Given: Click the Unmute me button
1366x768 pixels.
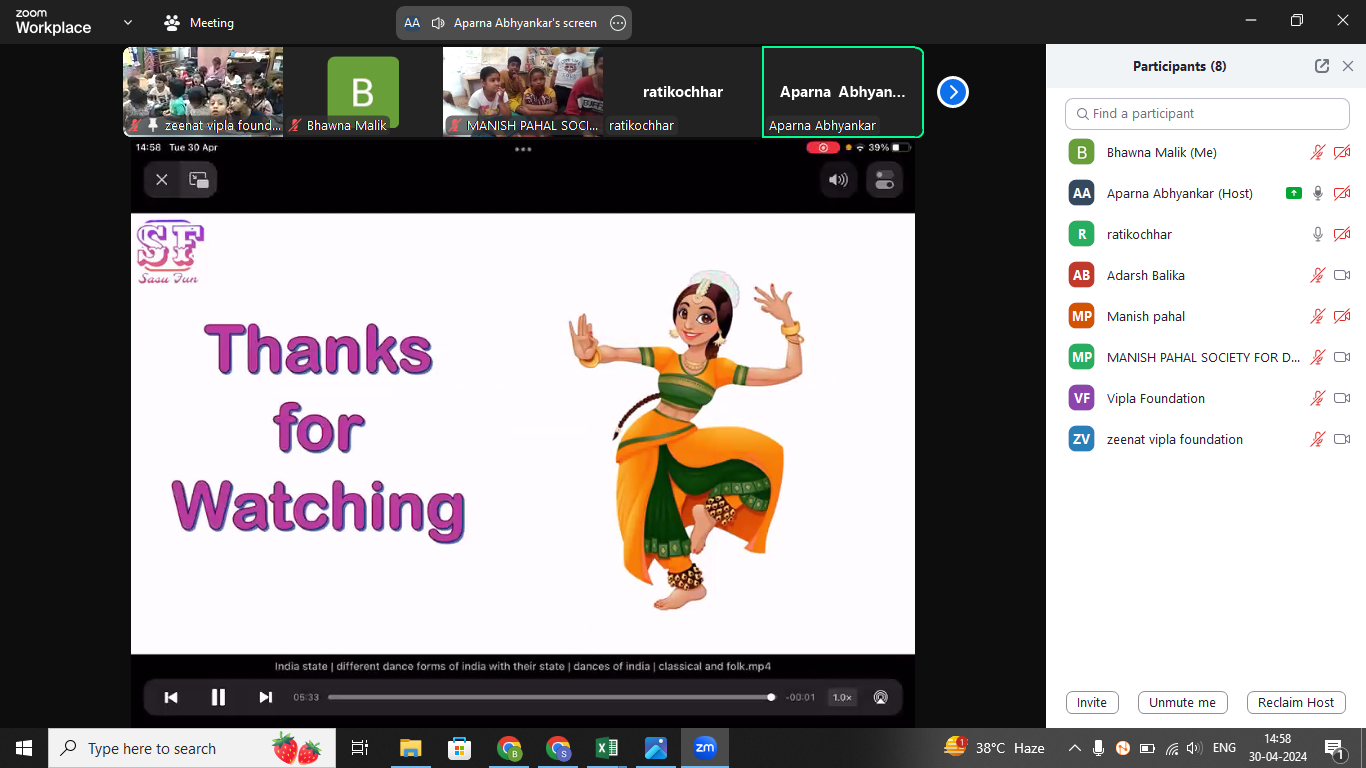Looking at the screenshot, I should [x=1182, y=702].
